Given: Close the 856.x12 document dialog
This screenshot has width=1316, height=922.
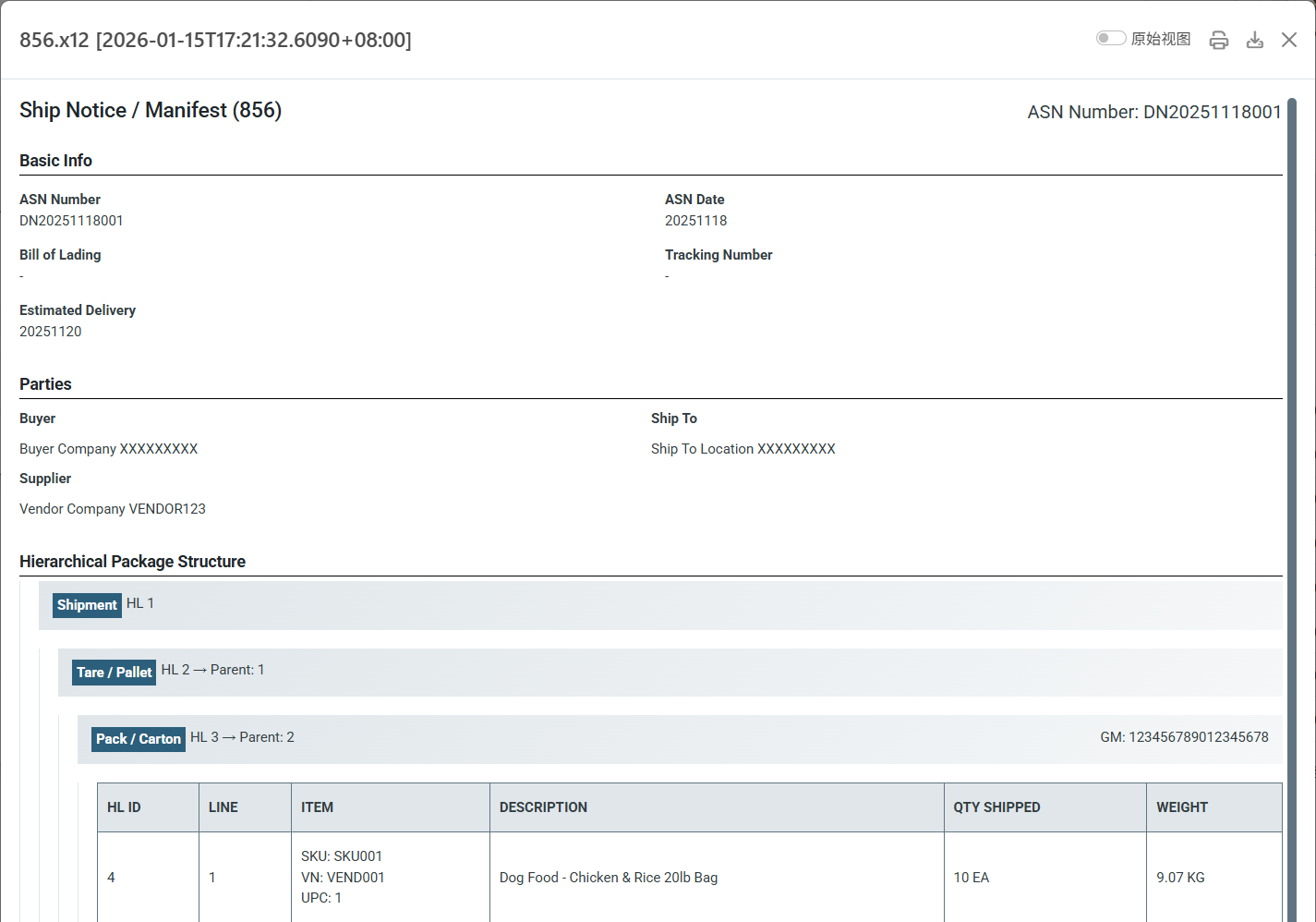Looking at the screenshot, I should (1289, 40).
